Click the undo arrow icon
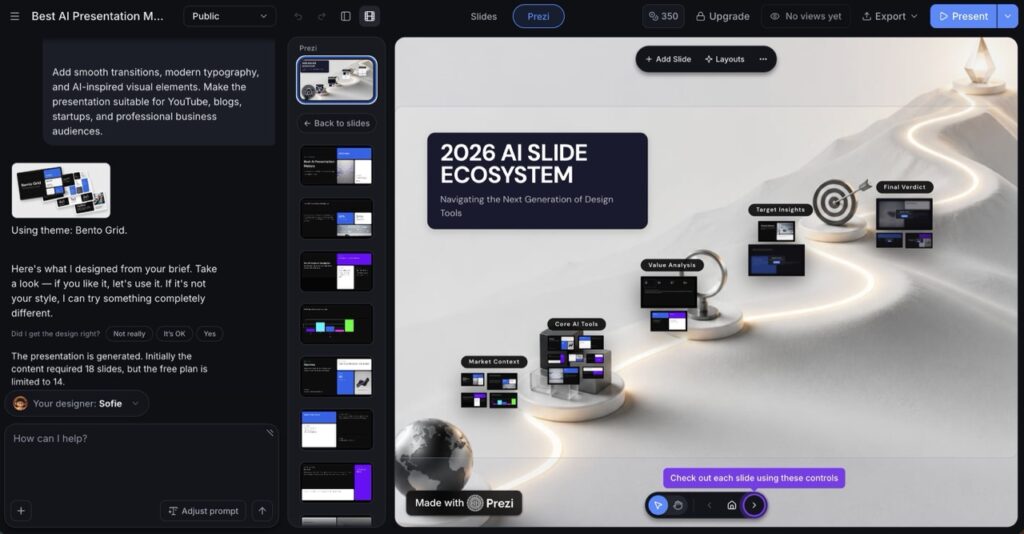The image size is (1024, 534). (298, 16)
